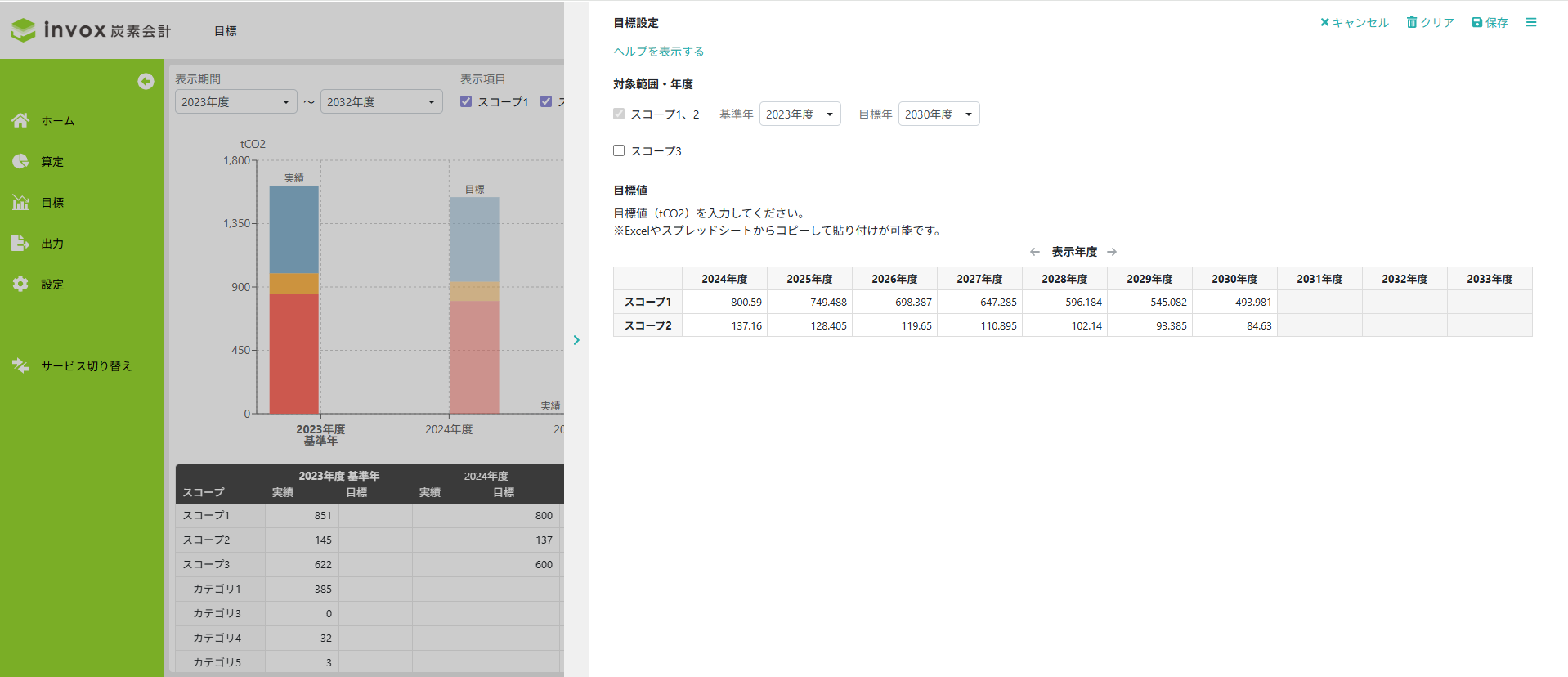
Task: Open 算定 in the sidebar menu
Action: [x=52, y=162]
